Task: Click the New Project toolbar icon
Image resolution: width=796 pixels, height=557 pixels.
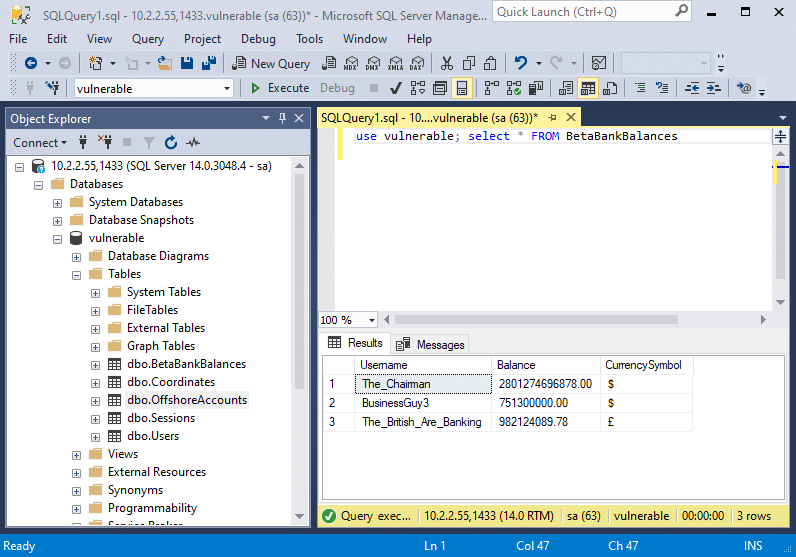Action: click(x=95, y=63)
